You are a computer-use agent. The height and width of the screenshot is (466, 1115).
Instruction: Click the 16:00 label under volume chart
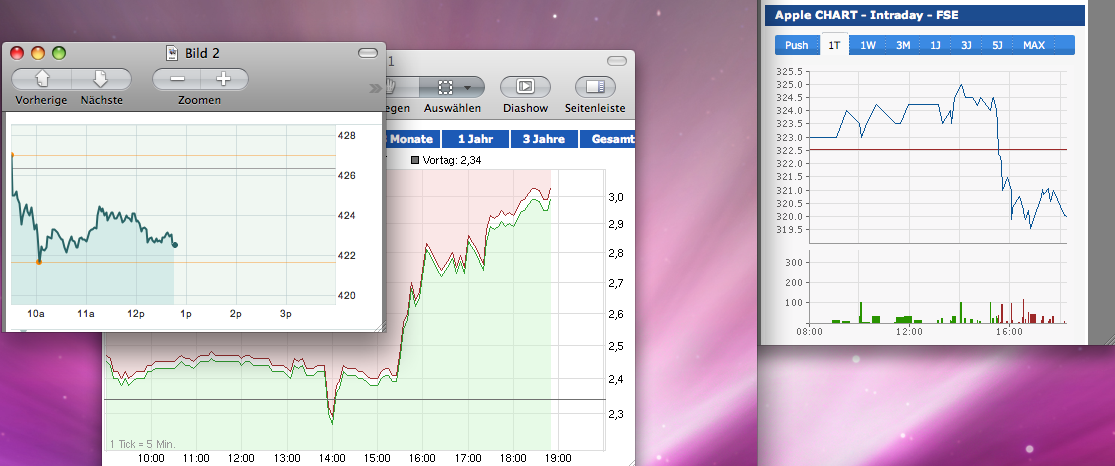[1009, 332]
